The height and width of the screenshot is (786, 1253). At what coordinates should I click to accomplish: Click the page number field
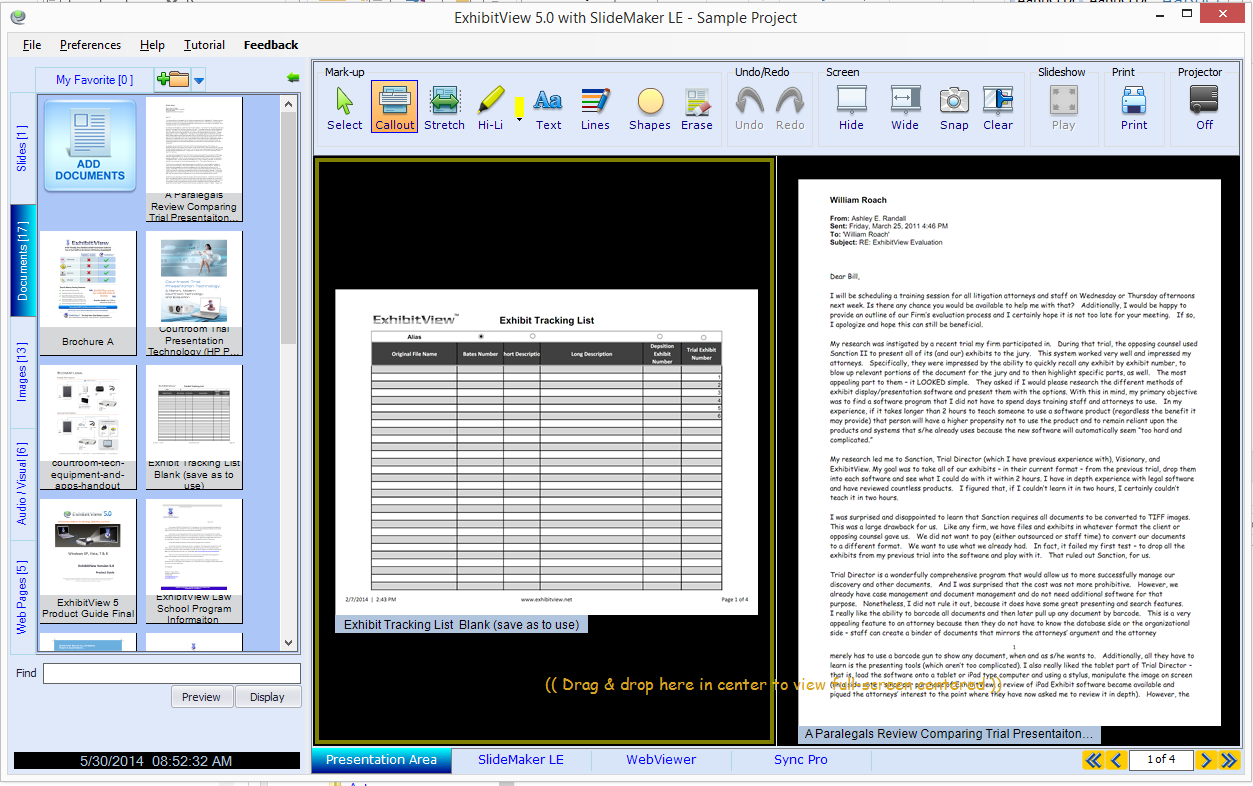(1161, 760)
